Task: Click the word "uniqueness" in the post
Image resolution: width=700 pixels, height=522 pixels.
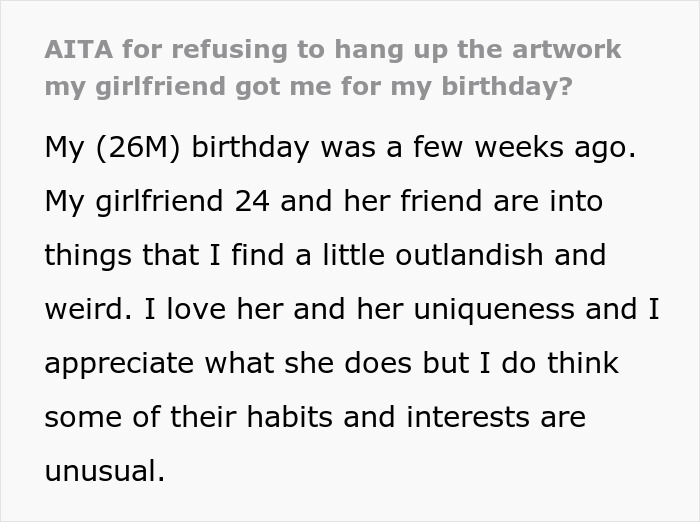Action: [494, 309]
